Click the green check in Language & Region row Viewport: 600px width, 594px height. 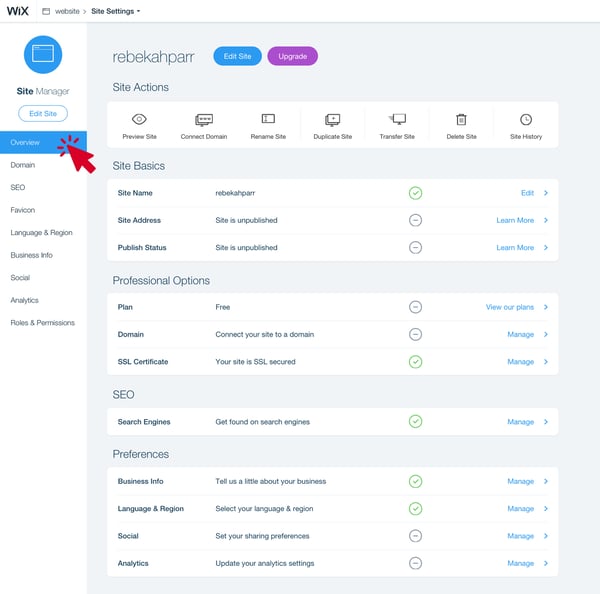pos(415,509)
